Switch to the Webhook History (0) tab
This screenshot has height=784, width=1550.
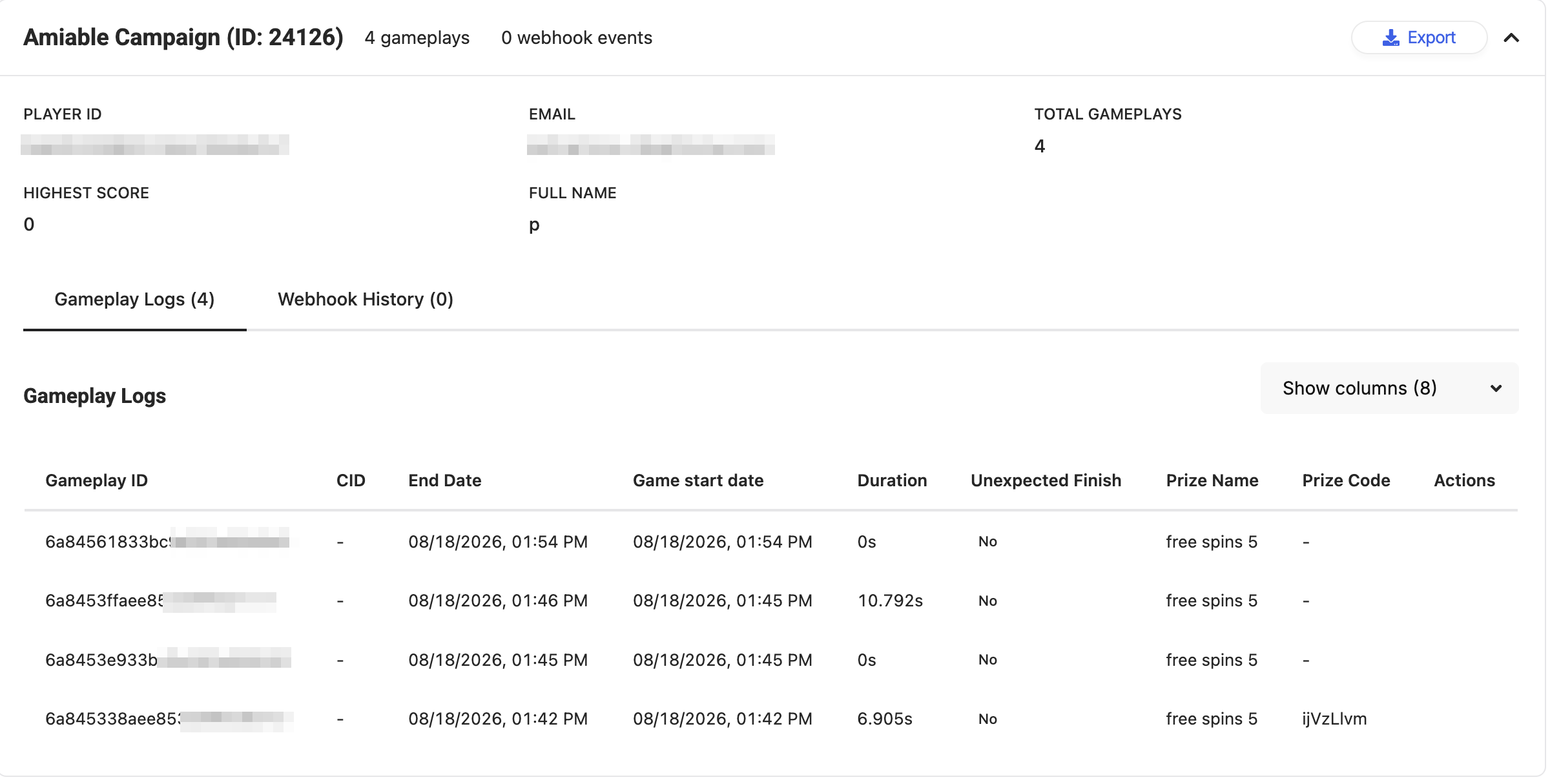pos(366,300)
